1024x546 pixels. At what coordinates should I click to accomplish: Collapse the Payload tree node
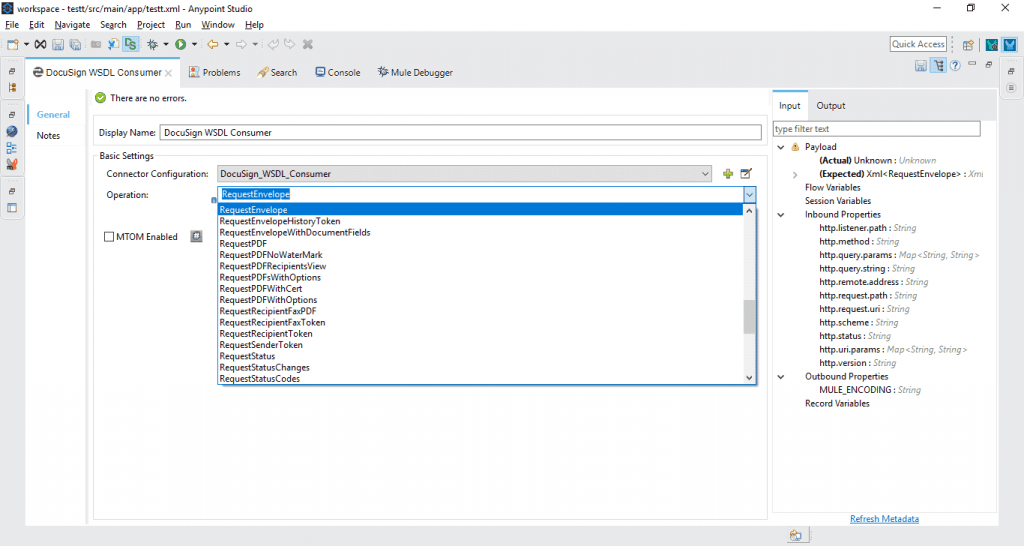[781, 148]
